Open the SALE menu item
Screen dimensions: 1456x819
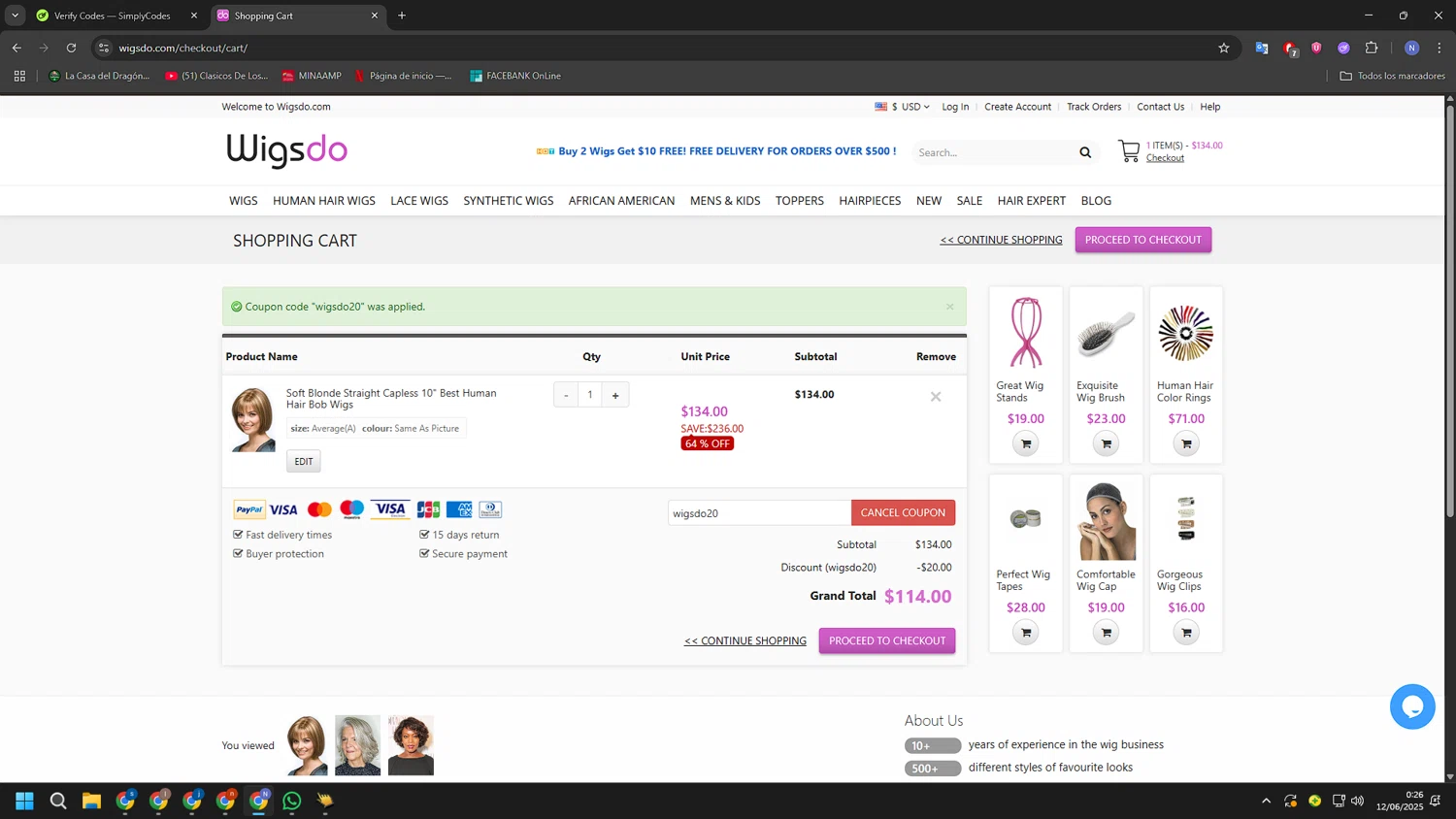[970, 201]
